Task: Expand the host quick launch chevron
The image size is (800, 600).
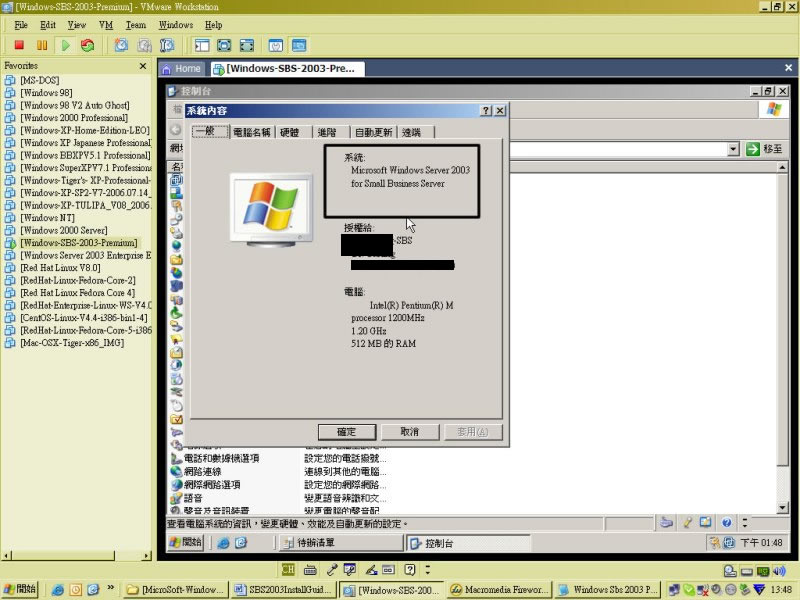Action: (111, 587)
